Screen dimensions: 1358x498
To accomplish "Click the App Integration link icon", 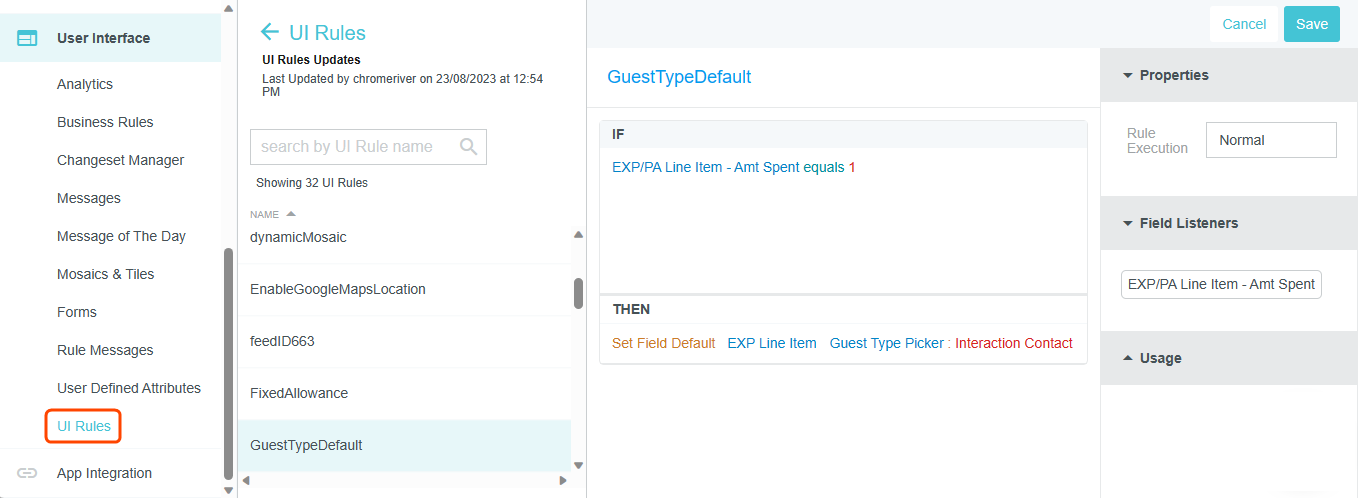I will tap(27, 473).
